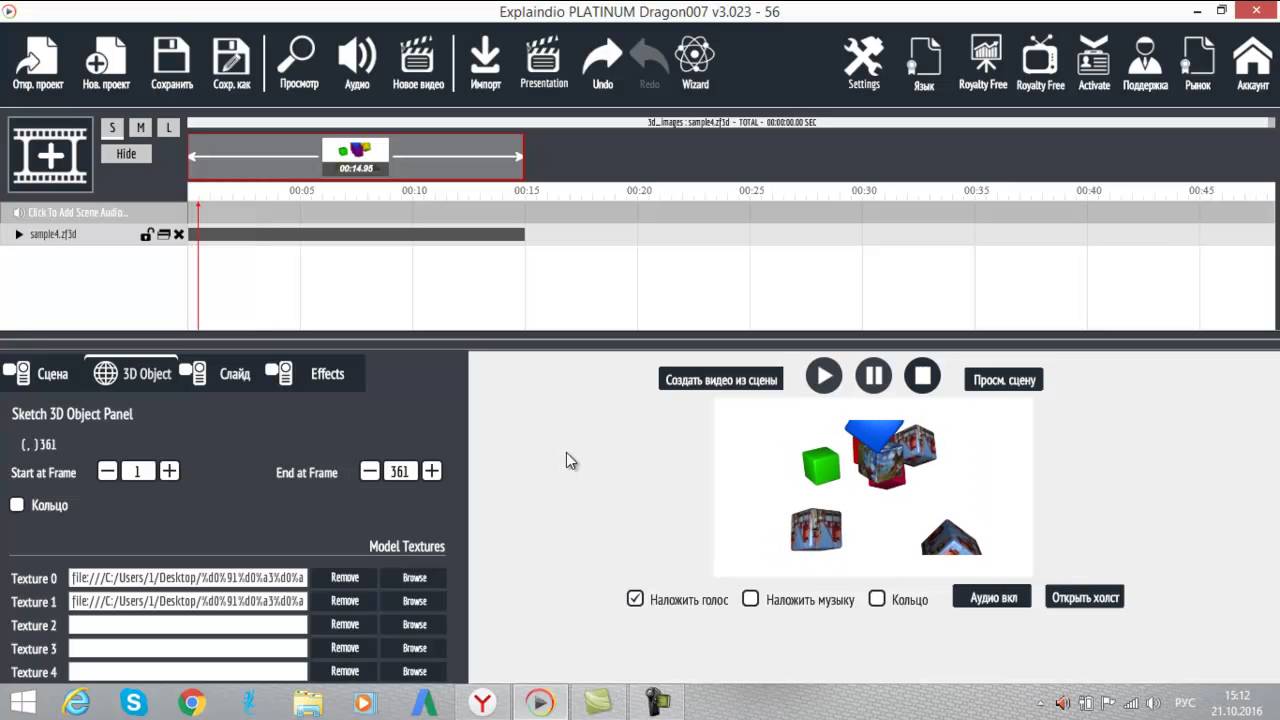
Task: Set timeline size L
Action: click(169, 128)
